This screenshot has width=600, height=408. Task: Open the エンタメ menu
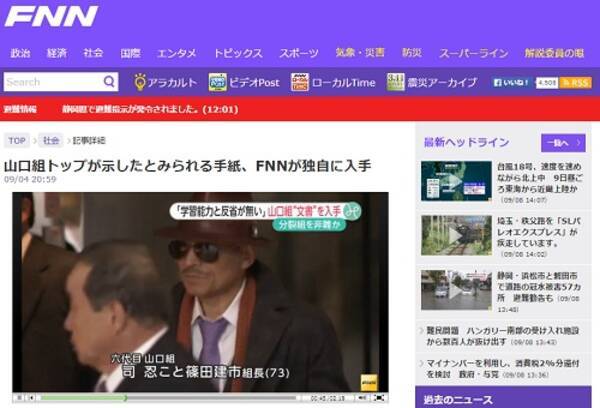point(176,52)
